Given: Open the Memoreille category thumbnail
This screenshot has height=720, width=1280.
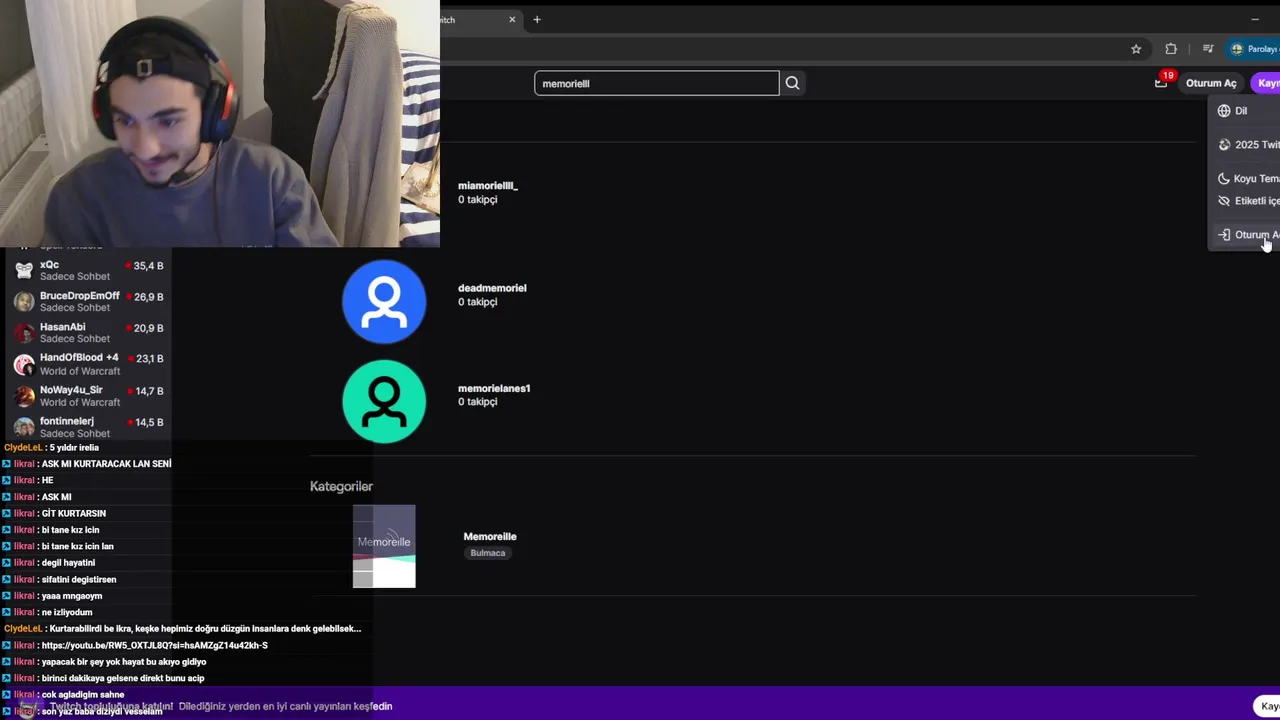Looking at the screenshot, I should click(x=384, y=546).
